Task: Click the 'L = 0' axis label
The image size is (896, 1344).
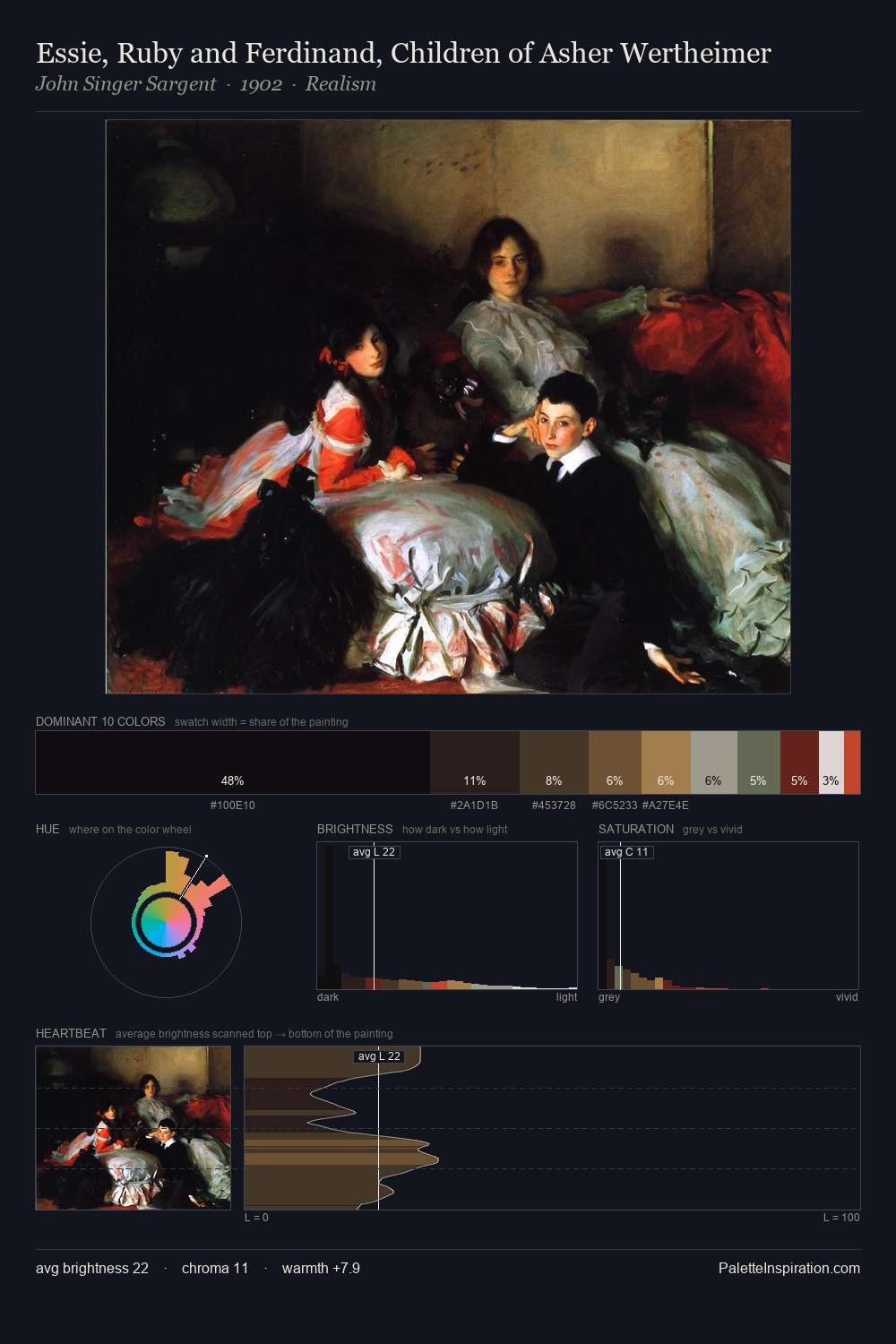Action: point(256,1218)
